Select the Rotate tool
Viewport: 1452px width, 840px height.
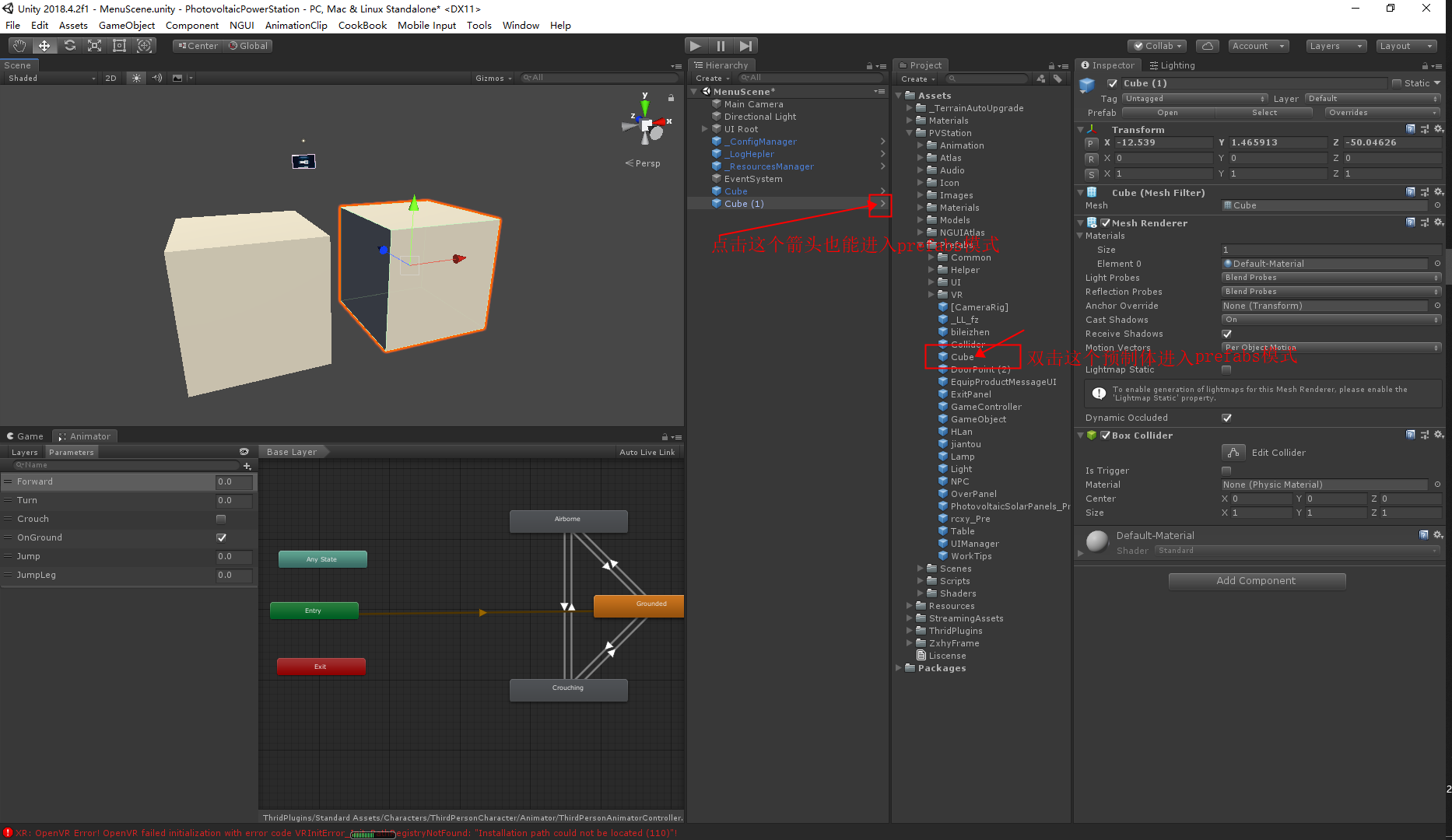(x=70, y=45)
